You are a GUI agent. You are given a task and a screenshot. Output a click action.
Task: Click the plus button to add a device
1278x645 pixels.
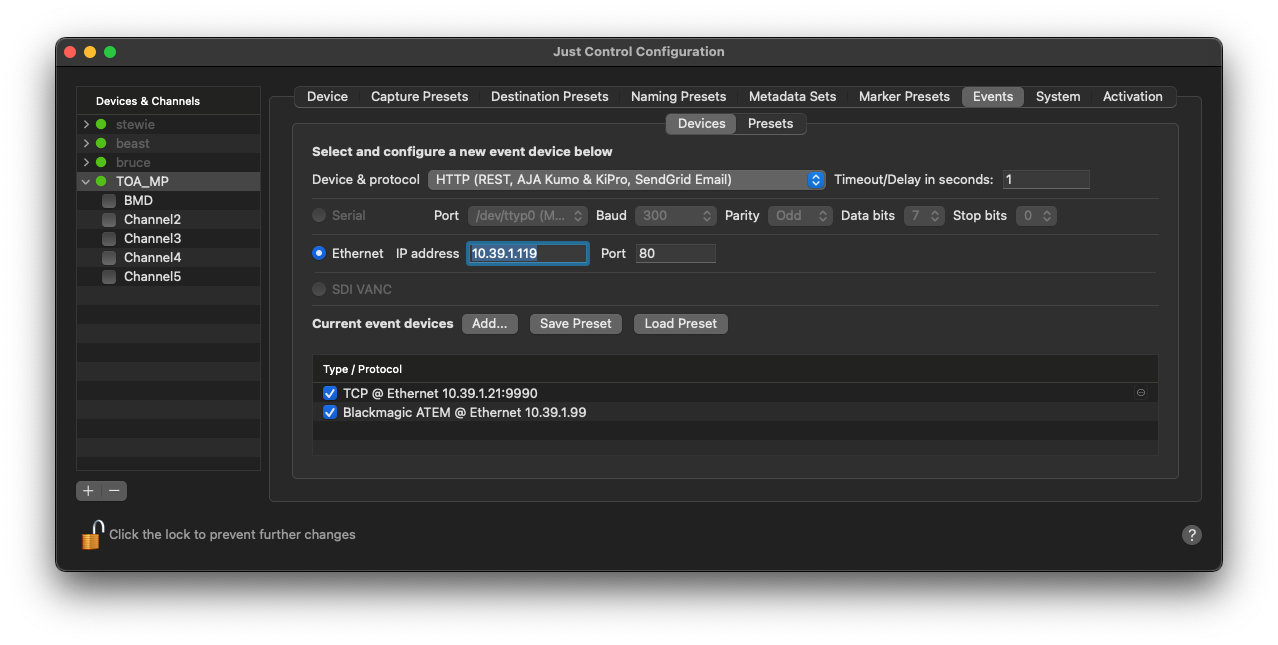click(88, 491)
